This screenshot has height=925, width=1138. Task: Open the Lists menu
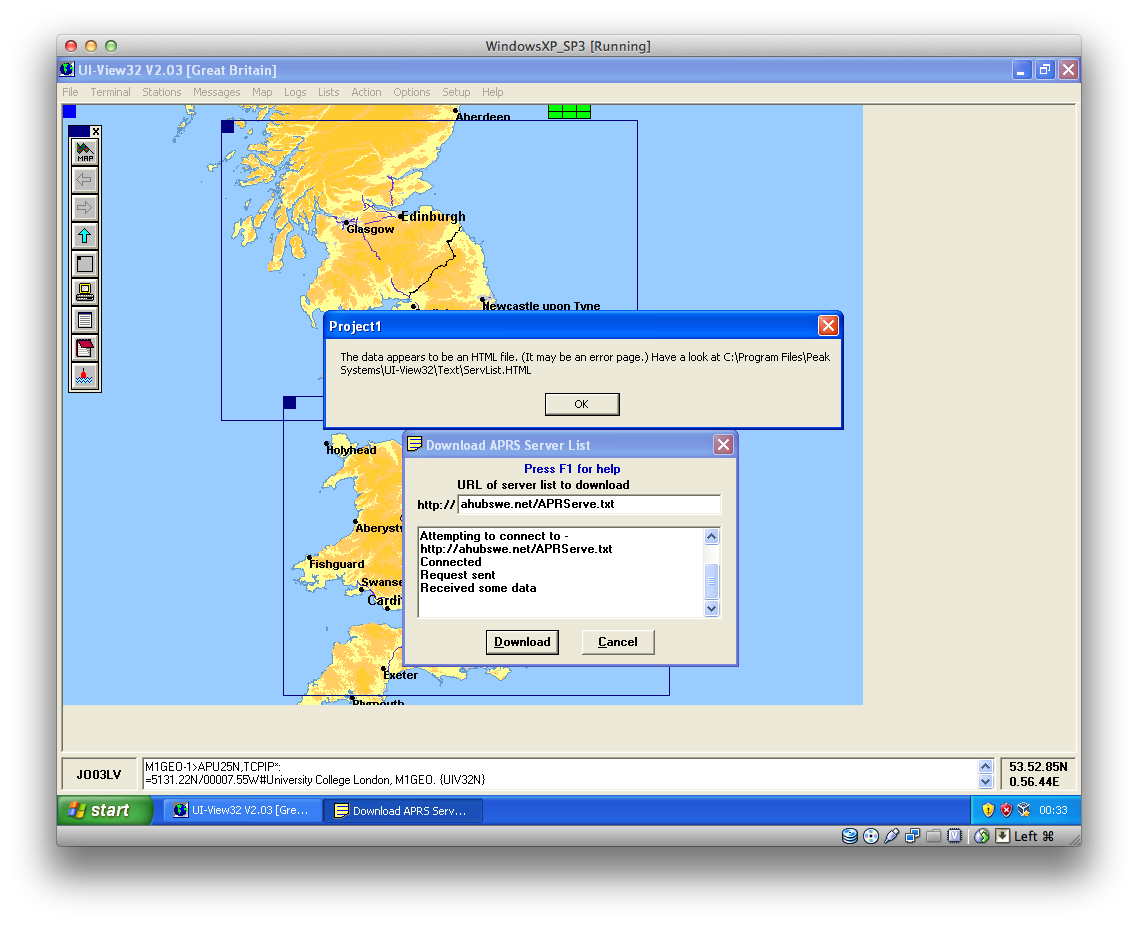click(329, 92)
